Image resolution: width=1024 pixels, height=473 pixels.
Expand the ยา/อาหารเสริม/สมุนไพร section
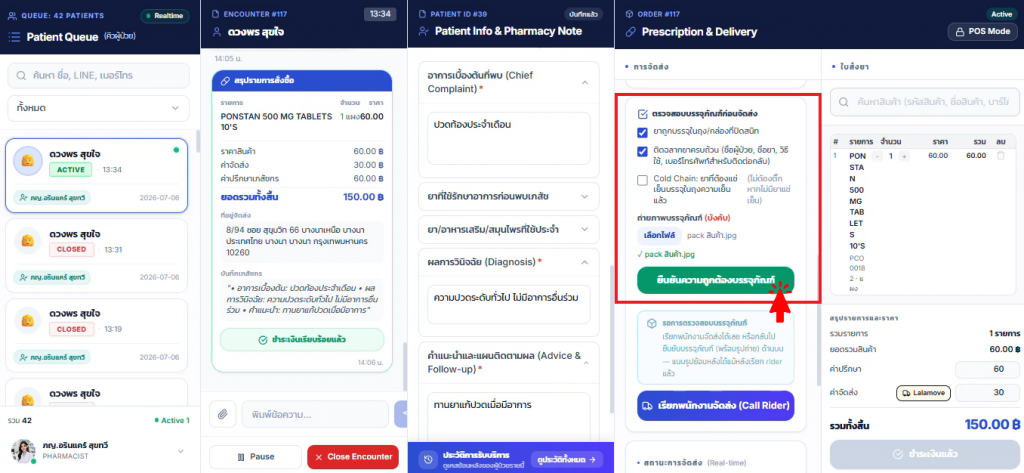(584, 229)
